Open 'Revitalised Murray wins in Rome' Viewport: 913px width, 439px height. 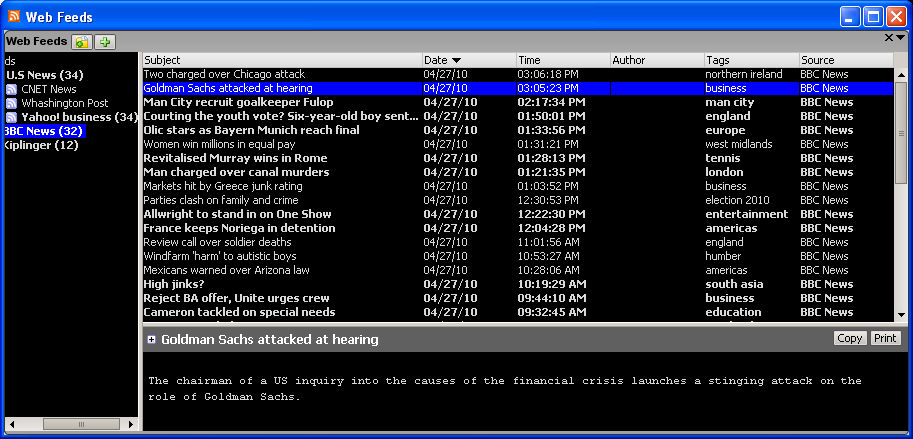(235, 158)
